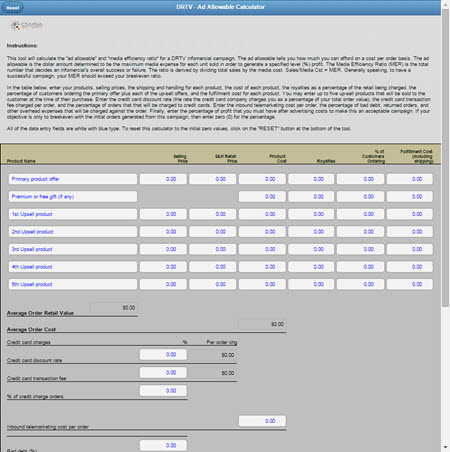Edit the 3rd Upsell product Selling Price

tap(163, 249)
